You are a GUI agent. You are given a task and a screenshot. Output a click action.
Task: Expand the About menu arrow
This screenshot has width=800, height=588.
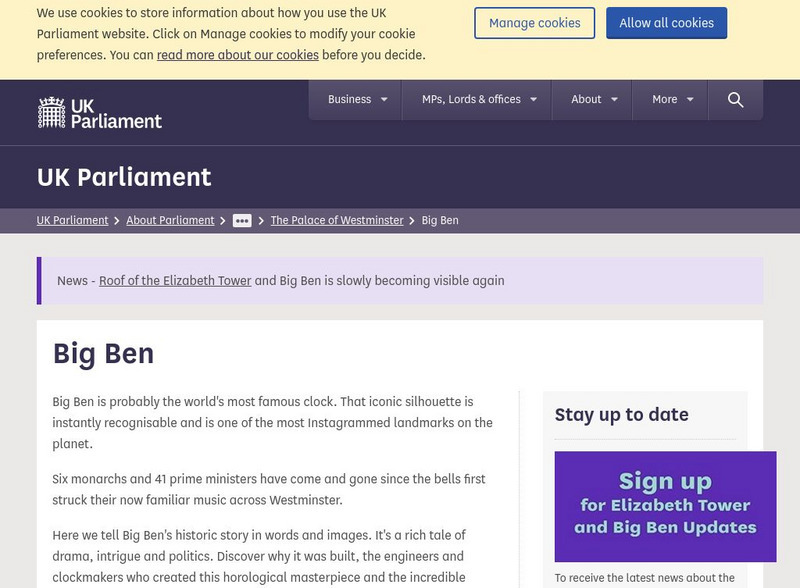click(x=614, y=100)
